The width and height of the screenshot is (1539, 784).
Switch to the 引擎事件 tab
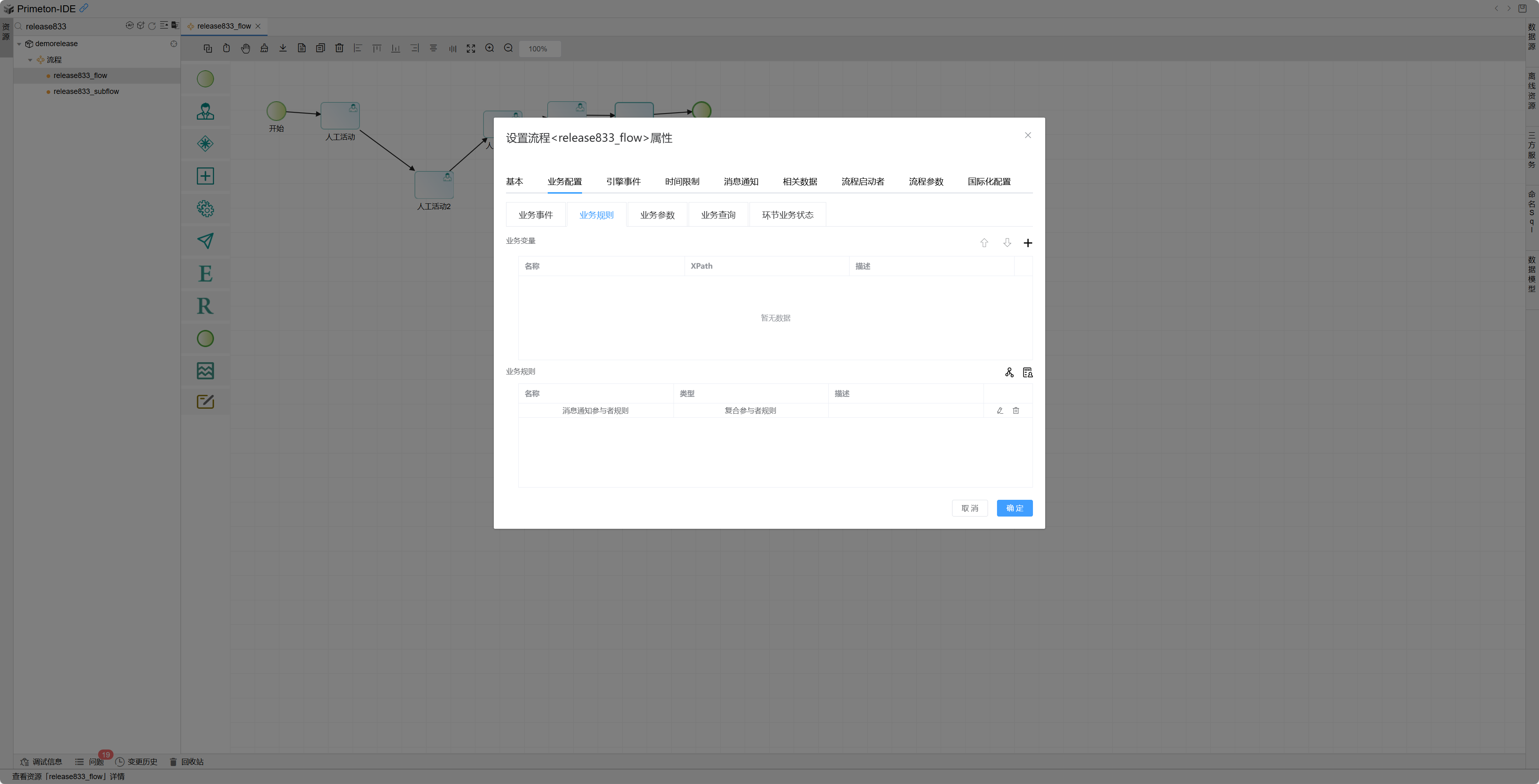tap(623, 182)
